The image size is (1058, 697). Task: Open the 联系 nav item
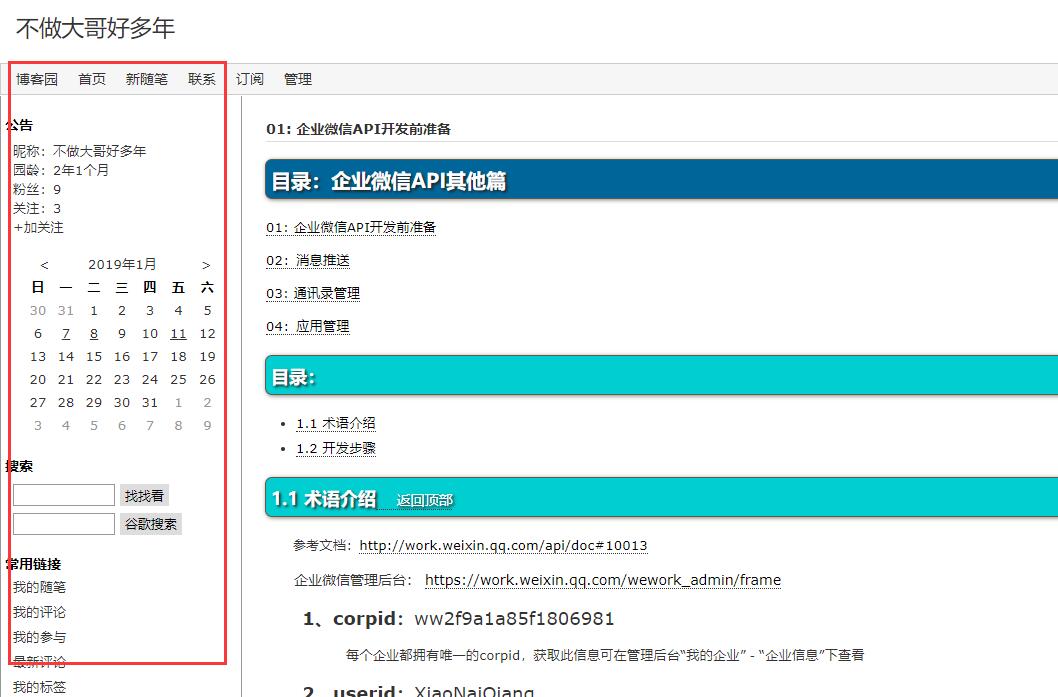pos(202,80)
